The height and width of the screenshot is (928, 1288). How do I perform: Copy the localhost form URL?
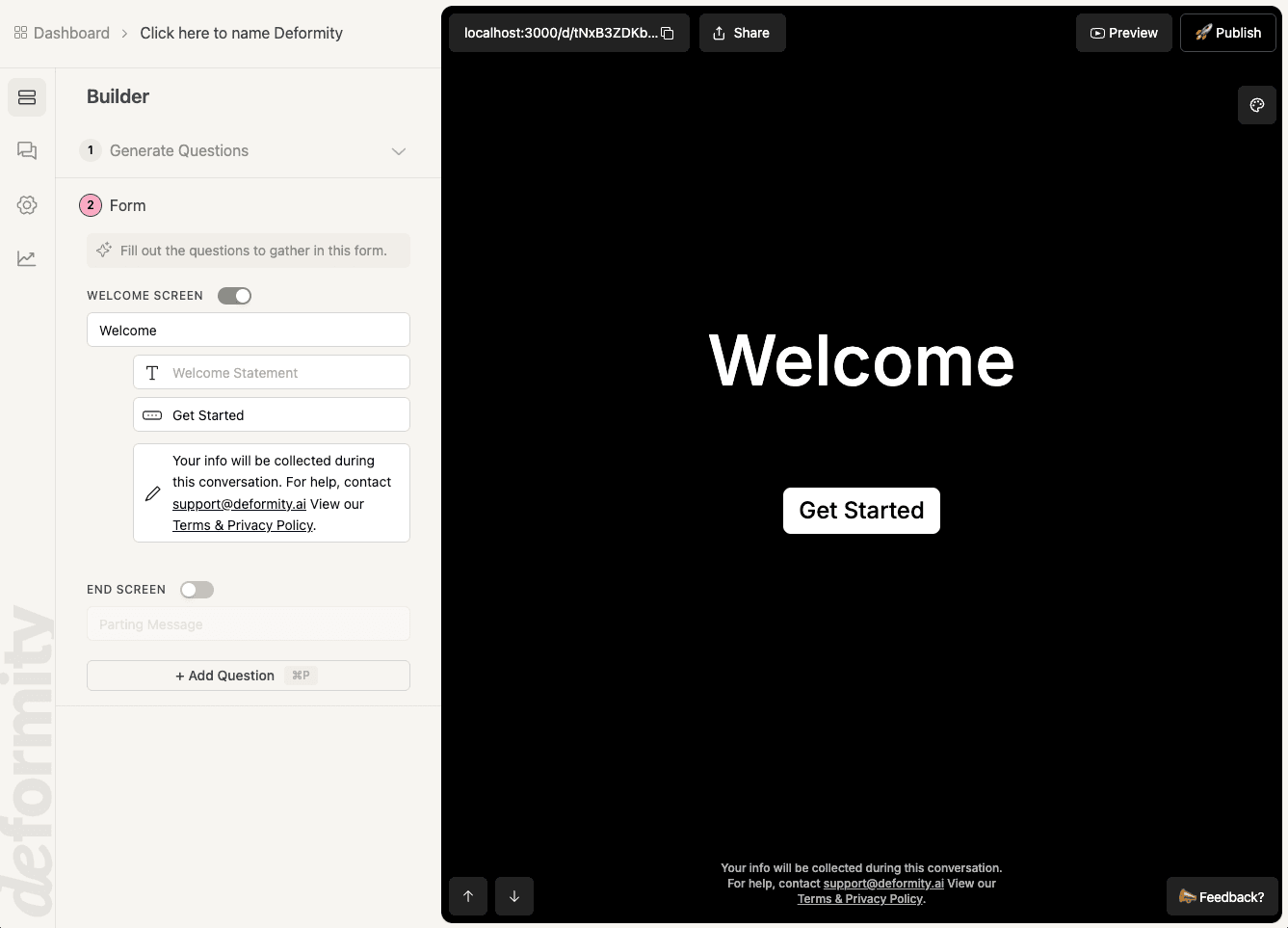[x=667, y=33]
